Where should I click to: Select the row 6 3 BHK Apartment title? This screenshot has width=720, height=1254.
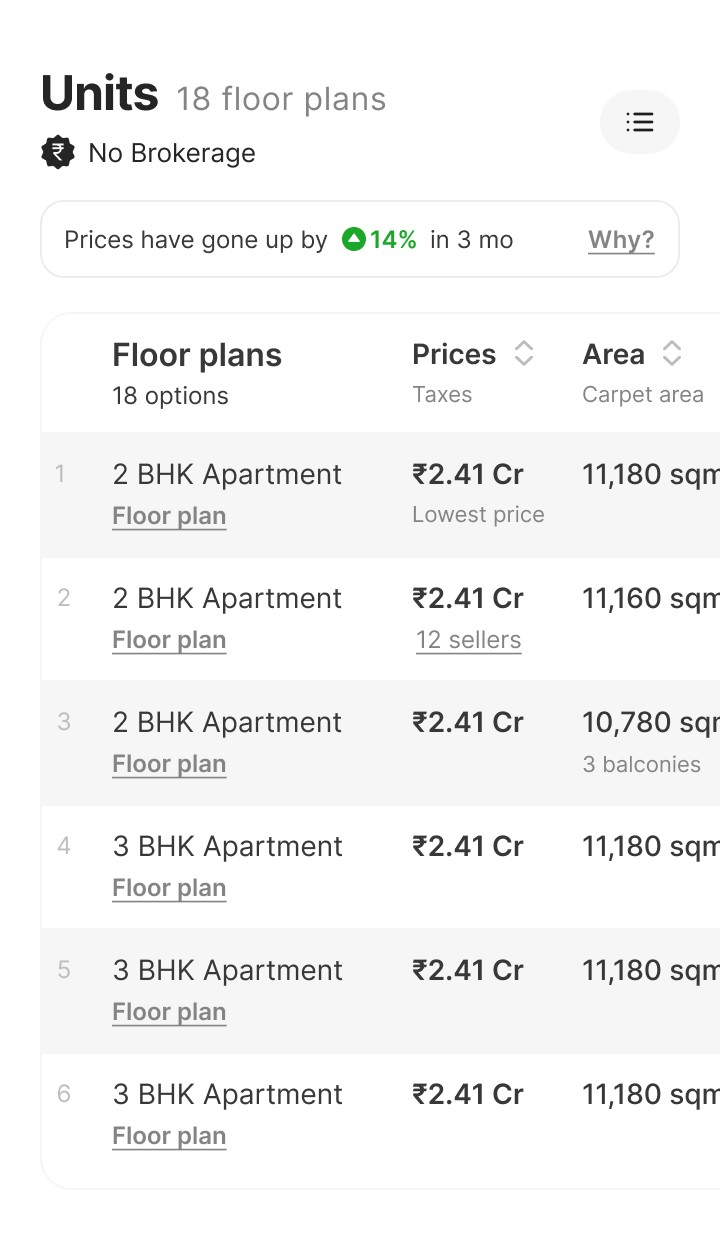[228, 1094]
